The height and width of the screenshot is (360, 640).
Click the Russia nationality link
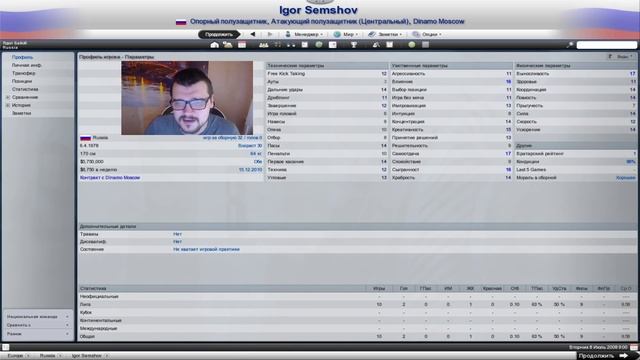tap(100, 138)
